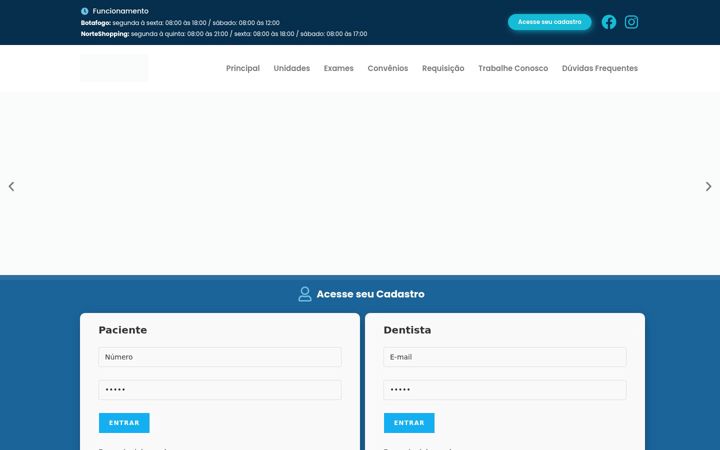Open the Facebook page icon
720x450 pixels.
tap(609, 22)
